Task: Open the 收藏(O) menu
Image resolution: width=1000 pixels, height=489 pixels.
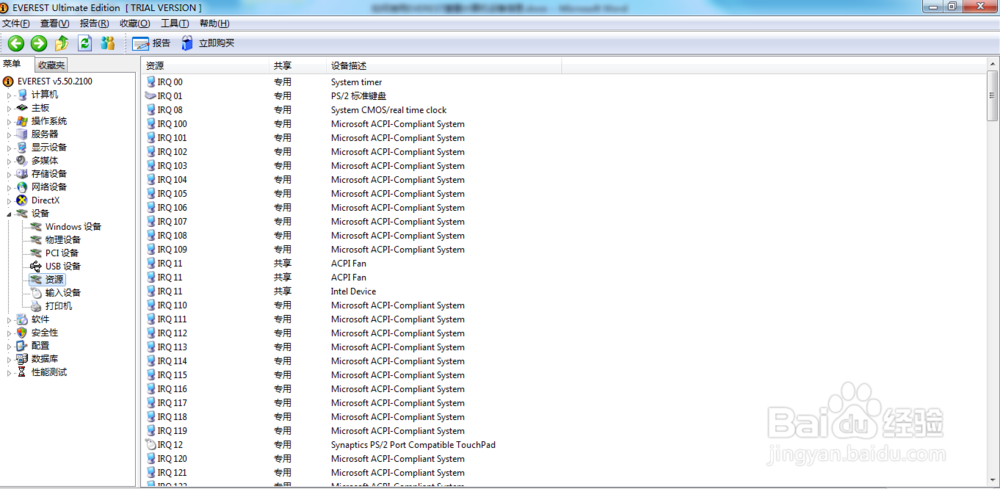Action: [135, 24]
